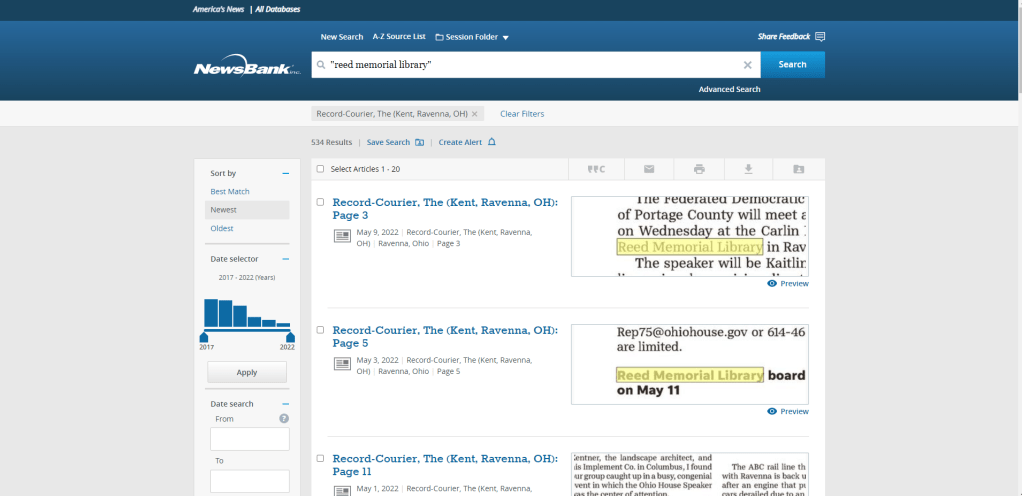Viewport: 1022px width, 496px height.
Task: Sort results by Newest
Action: tap(247, 210)
